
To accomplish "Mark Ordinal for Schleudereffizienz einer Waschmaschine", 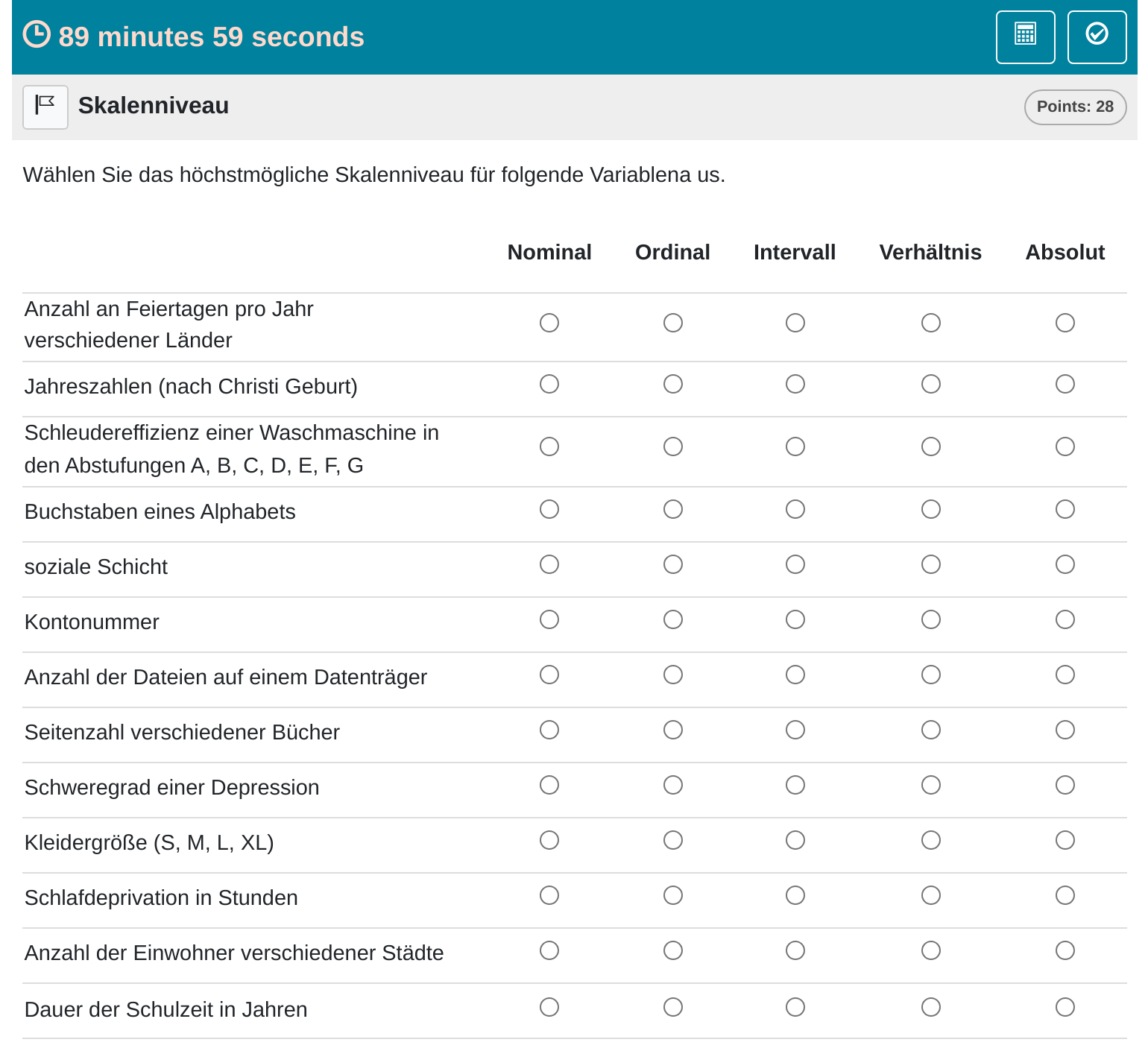I will click(x=672, y=446).
